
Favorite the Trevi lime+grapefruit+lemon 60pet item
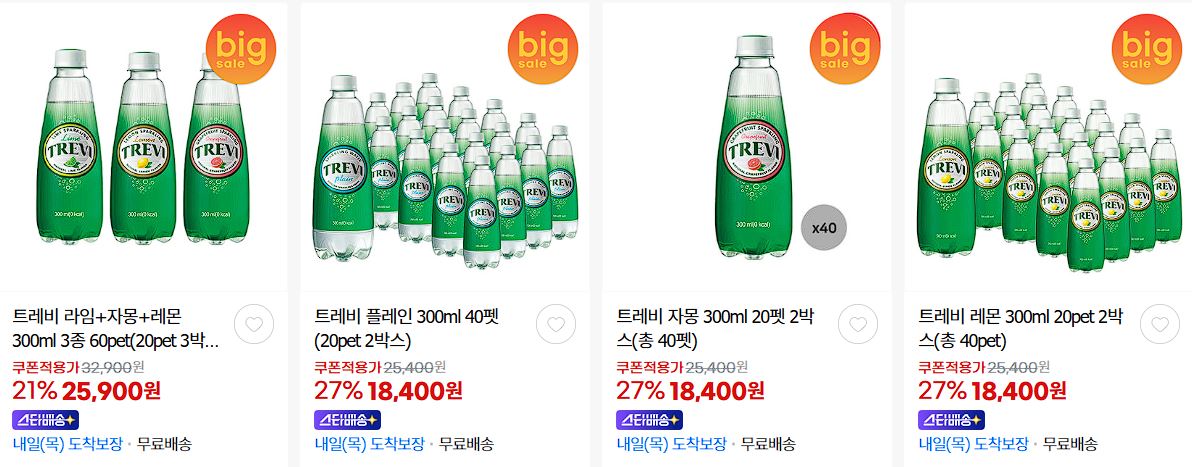click(254, 325)
